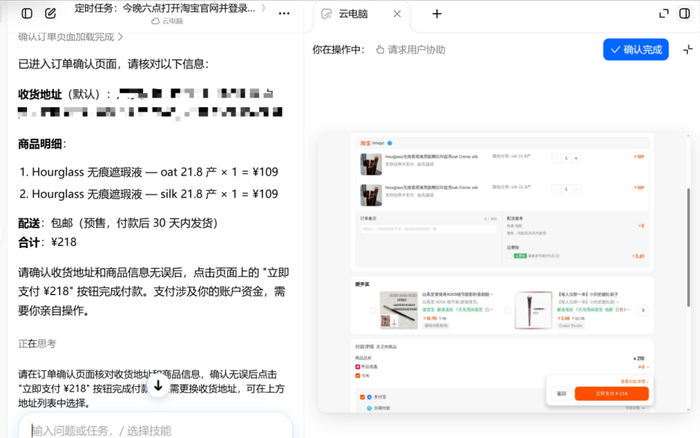Toggle the 红包 red packet checkbox
This screenshot has height=438, width=700.
(358, 375)
